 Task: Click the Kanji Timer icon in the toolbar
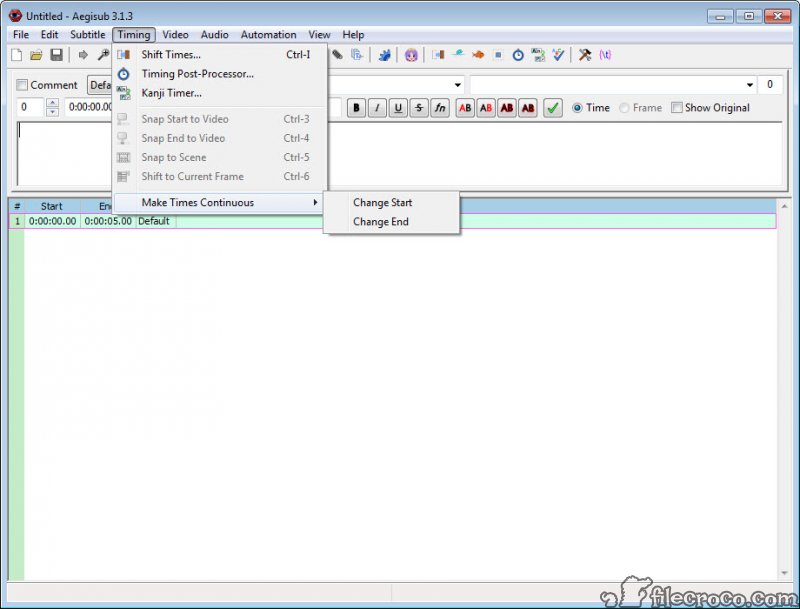pos(538,55)
